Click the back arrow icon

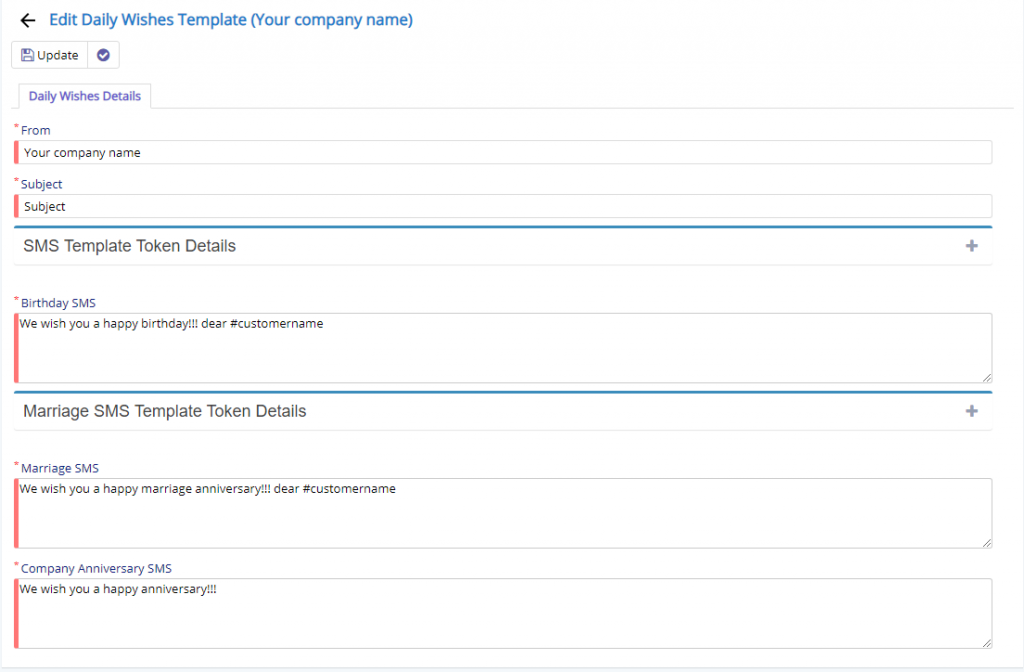pyautogui.click(x=27, y=21)
